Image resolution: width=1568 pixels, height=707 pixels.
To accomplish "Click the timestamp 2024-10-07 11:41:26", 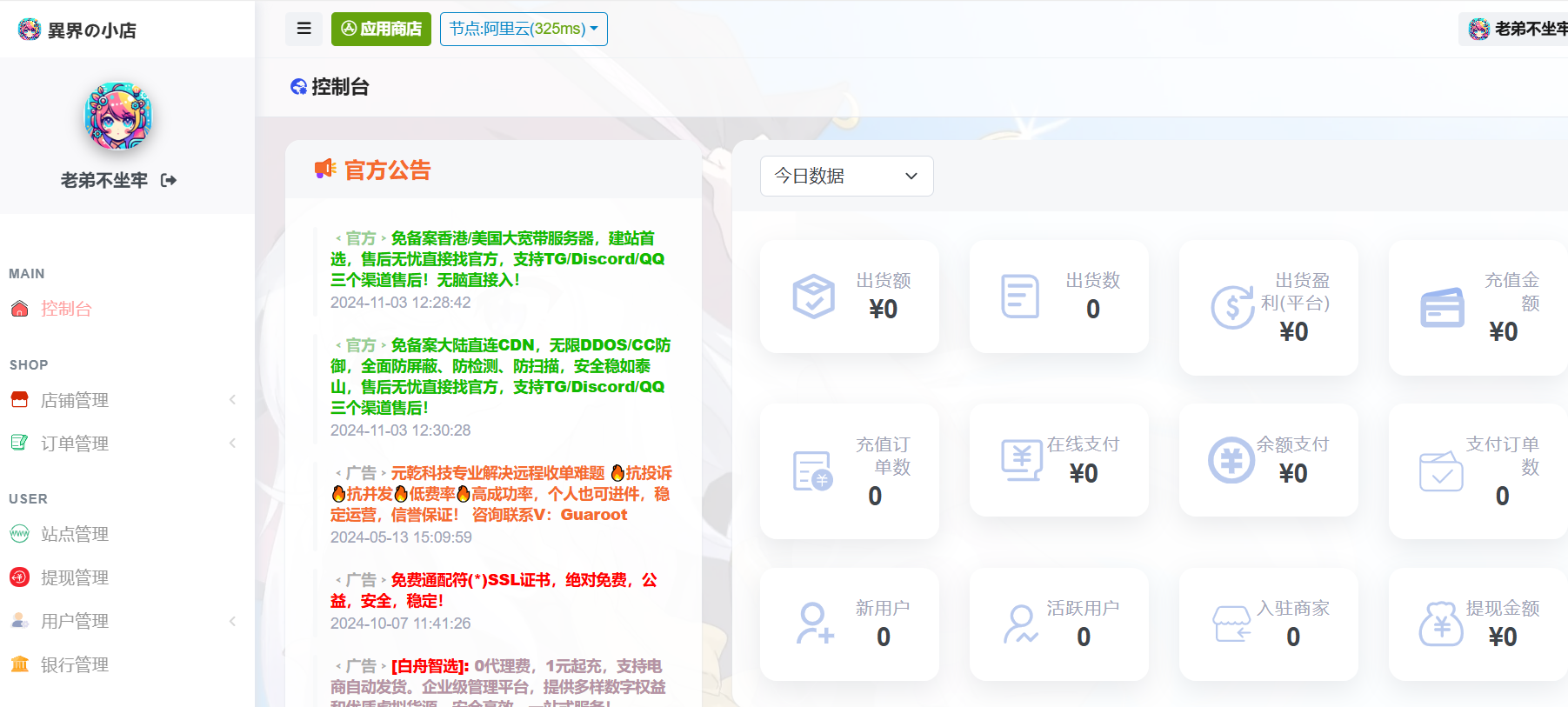I will [401, 624].
